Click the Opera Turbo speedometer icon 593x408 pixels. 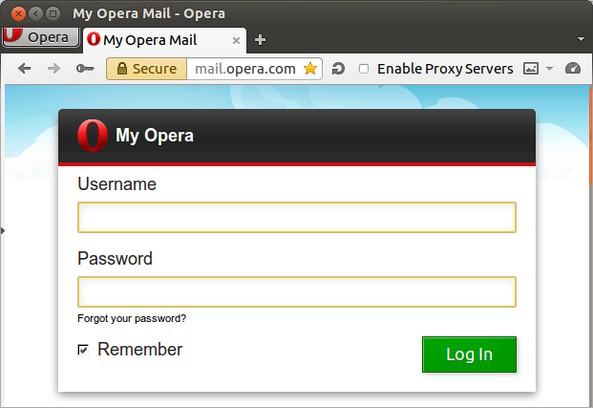pos(573,68)
